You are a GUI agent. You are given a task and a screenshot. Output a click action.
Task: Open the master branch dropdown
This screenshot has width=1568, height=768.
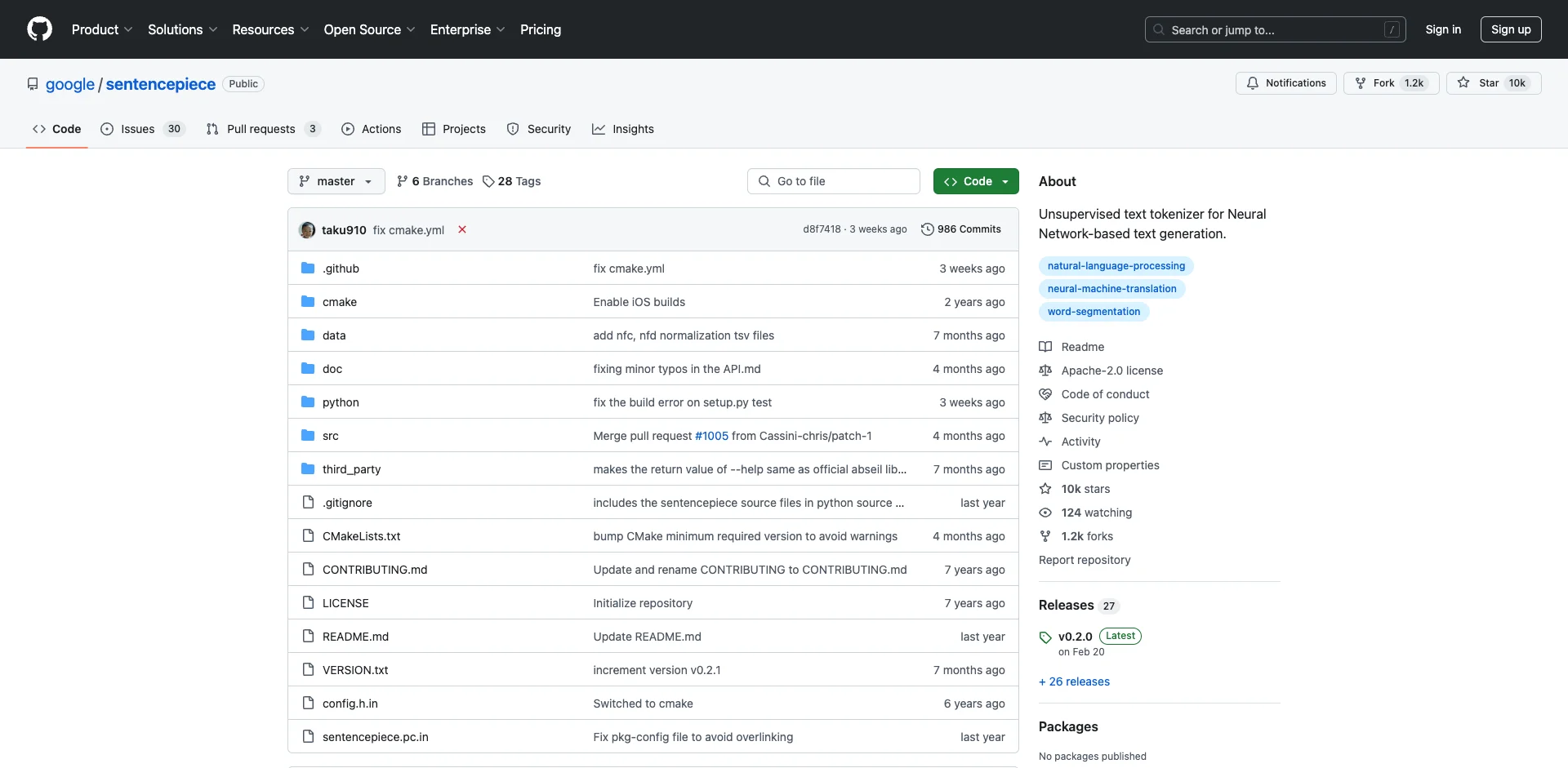336,181
